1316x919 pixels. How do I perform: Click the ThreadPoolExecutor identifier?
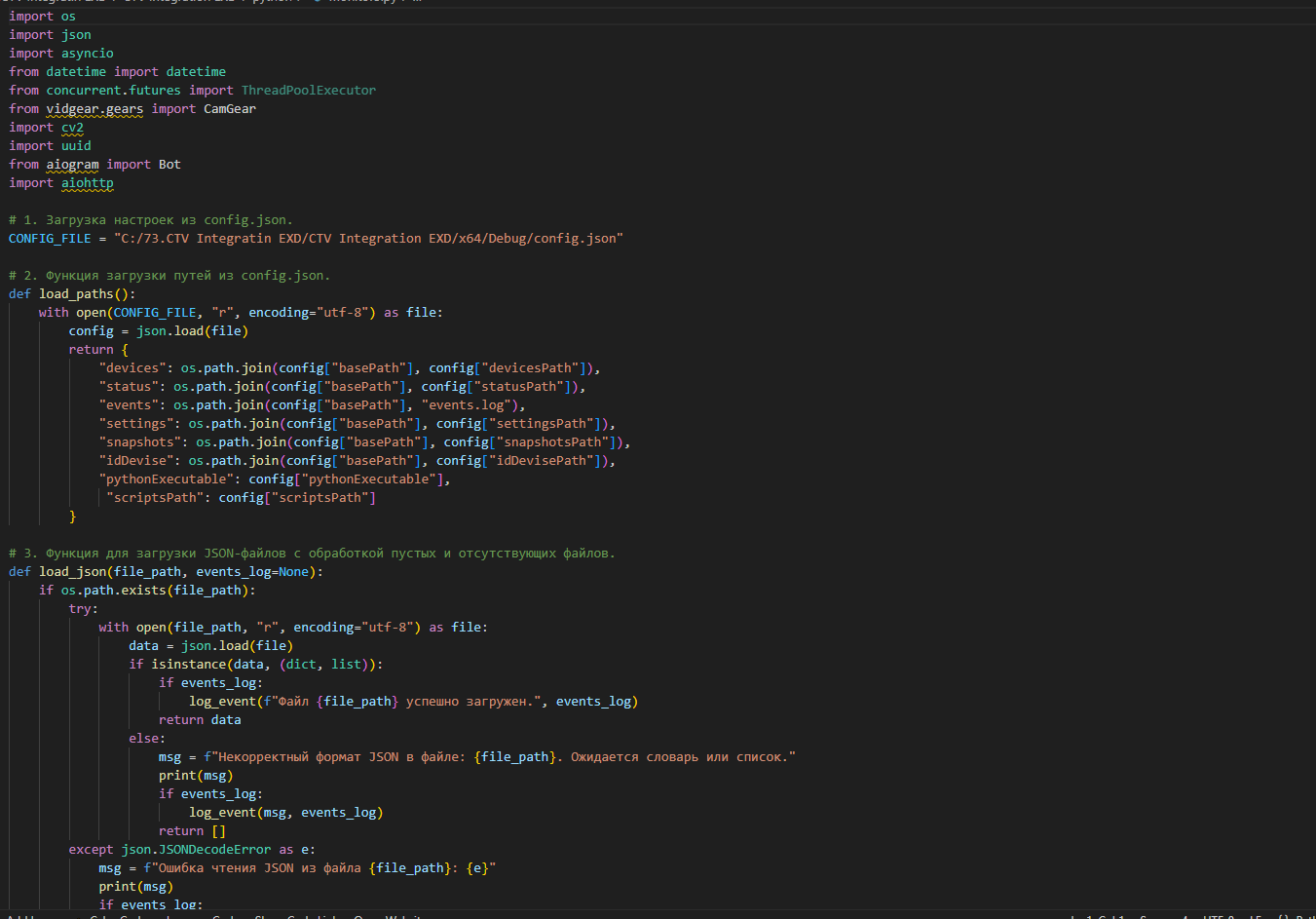click(308, 91)
